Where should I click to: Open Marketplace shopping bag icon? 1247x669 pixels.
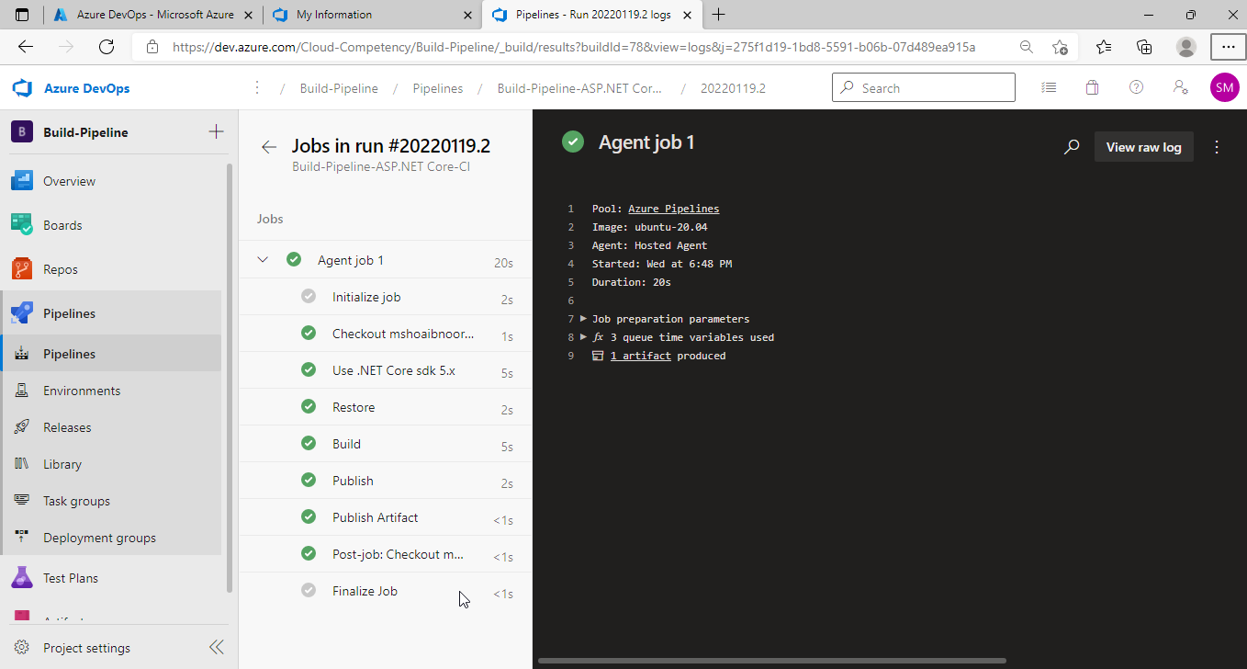(1092, 88)
